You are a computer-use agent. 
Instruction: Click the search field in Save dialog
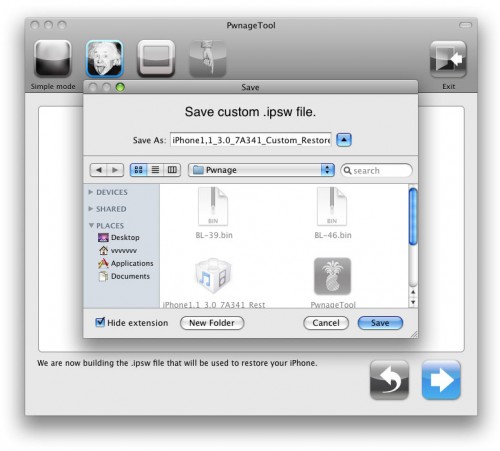tap(376, 171)
